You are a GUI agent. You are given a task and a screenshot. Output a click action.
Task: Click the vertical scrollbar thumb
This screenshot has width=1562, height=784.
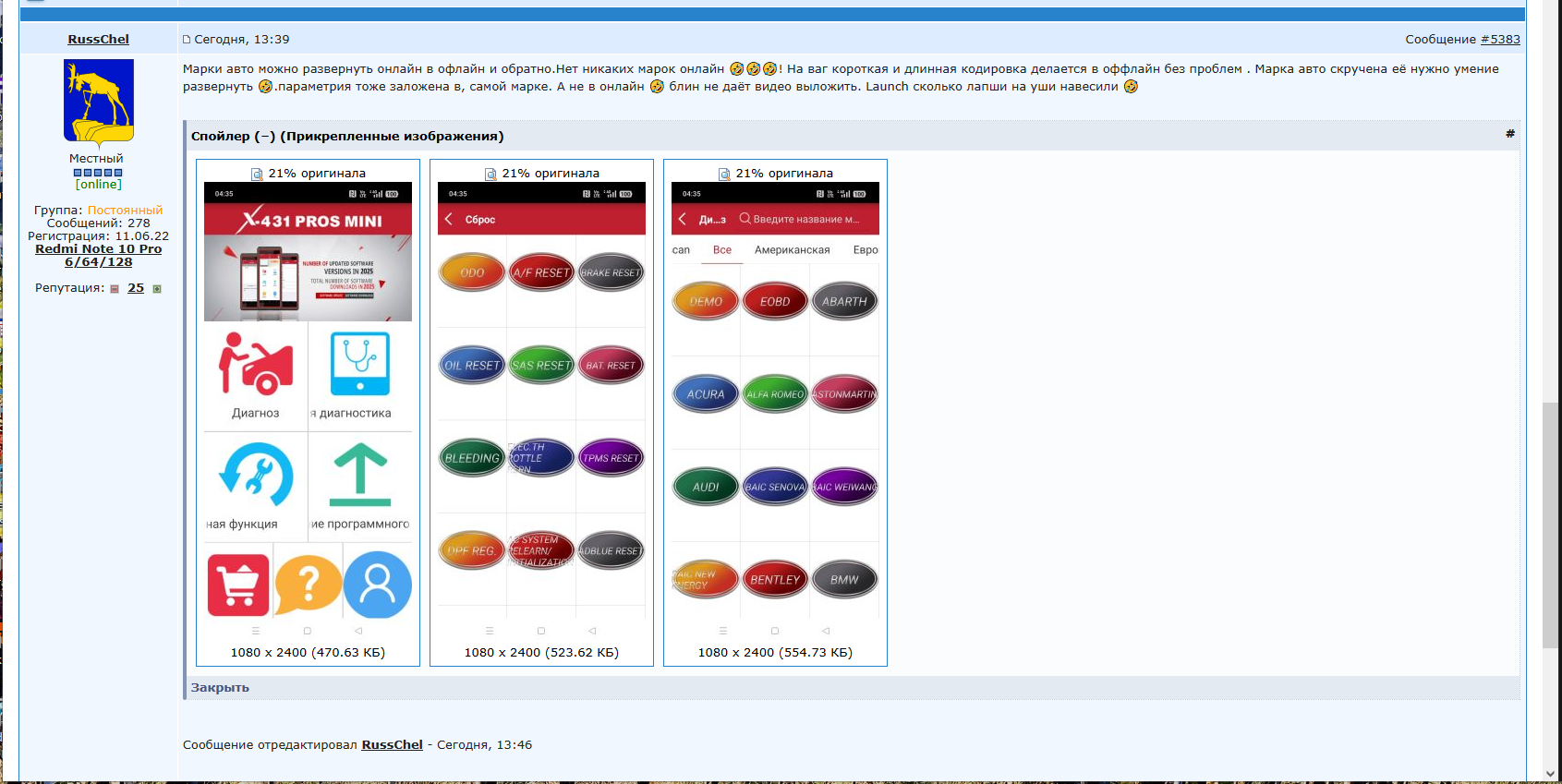click(x=1550, y=525)
